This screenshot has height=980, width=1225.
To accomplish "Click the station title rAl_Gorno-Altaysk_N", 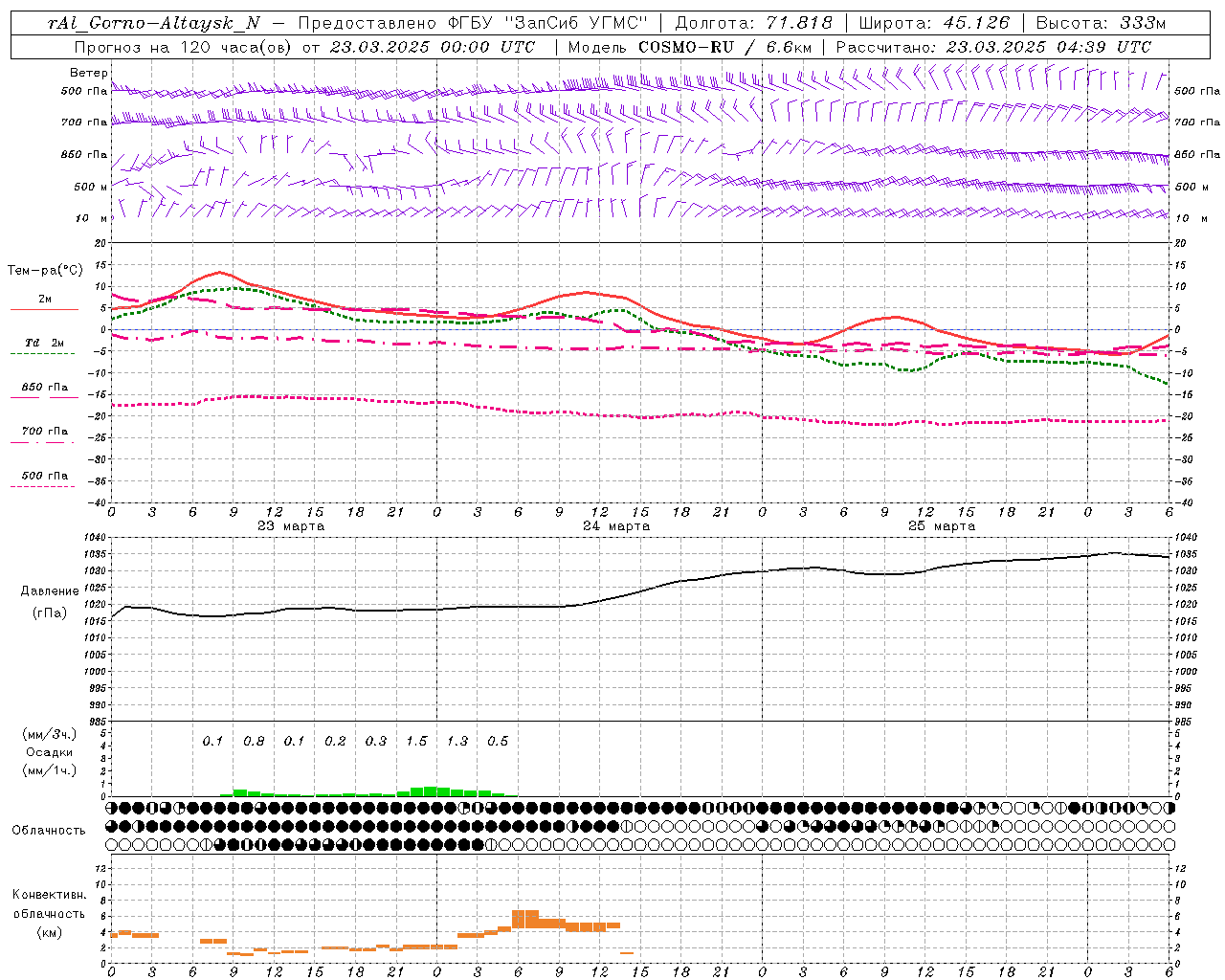I will click(153, 24).
